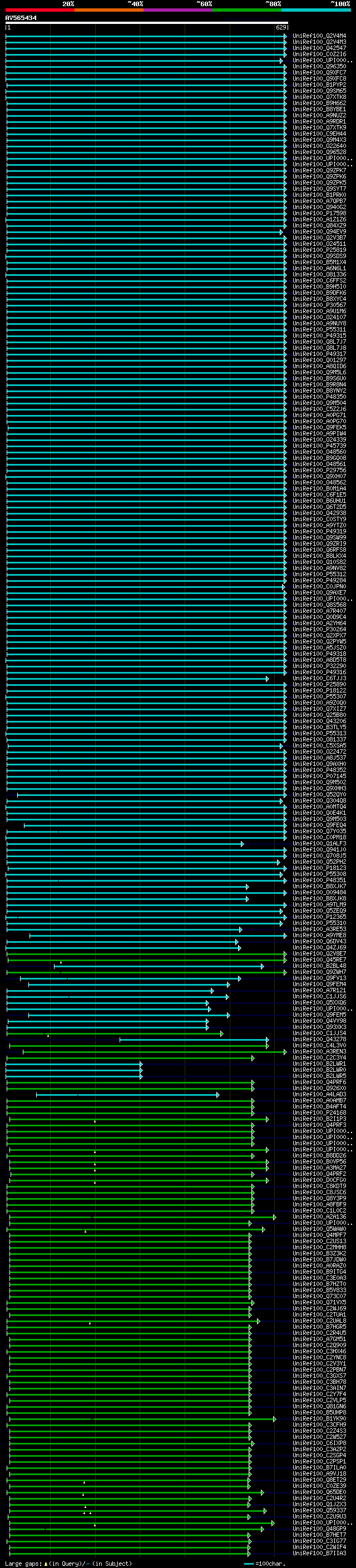Screen dimensions: 356x1568
Task: Select the UniRef100_Q7XIZ7 label
Action: pyautogui.click(x=319, y=709)
